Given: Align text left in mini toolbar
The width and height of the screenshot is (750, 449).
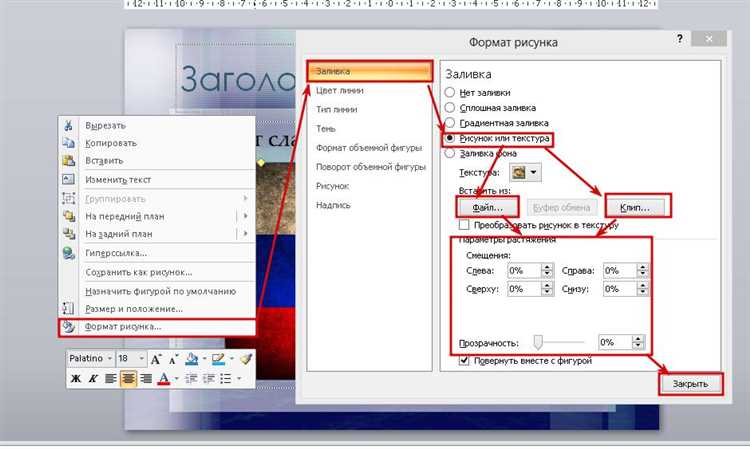Looking at the screenshot, I should (110, 379).
